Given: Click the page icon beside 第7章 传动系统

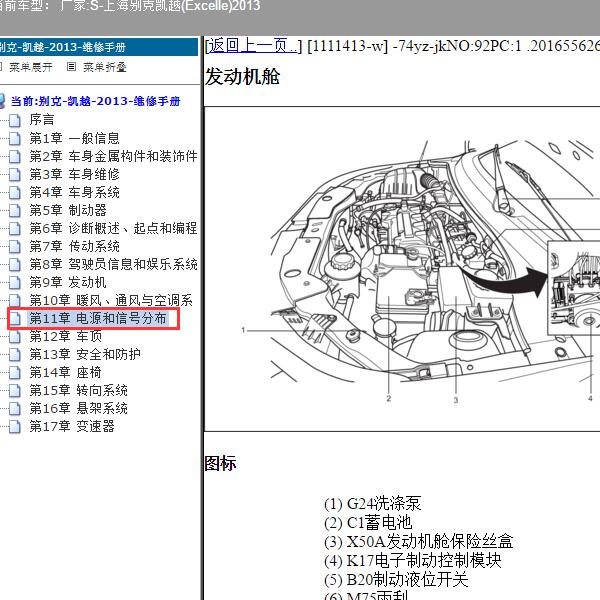Looking at the screenshot, I should pos(15,246).
